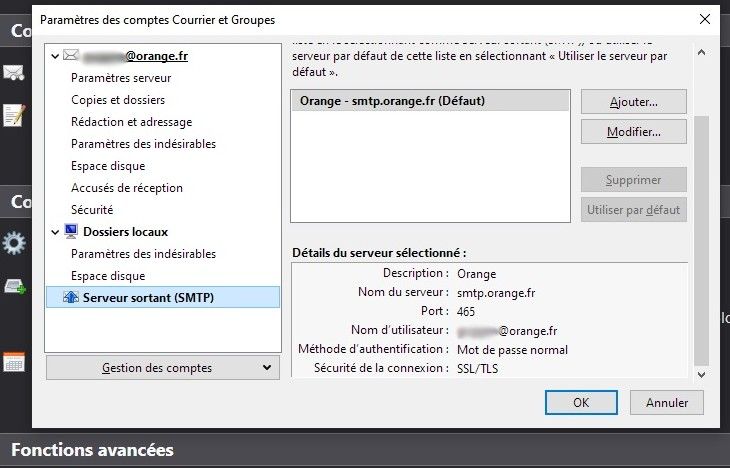Screen dimensions: 730x468
Task: Collapse the Dossiers locaux tree
Action: (x=55, y=232)
